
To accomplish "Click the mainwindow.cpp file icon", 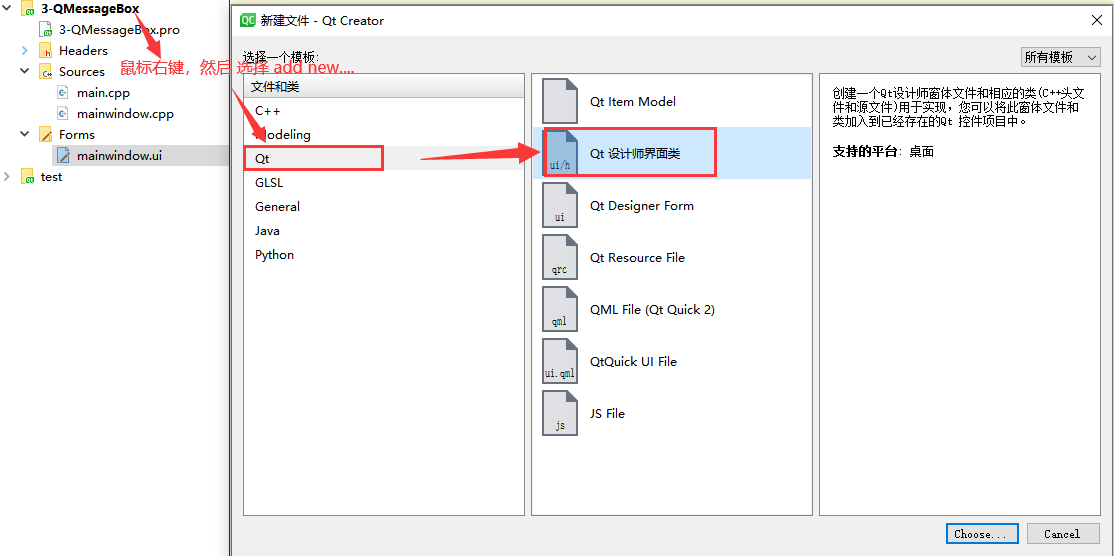I will tap(63, 114).
